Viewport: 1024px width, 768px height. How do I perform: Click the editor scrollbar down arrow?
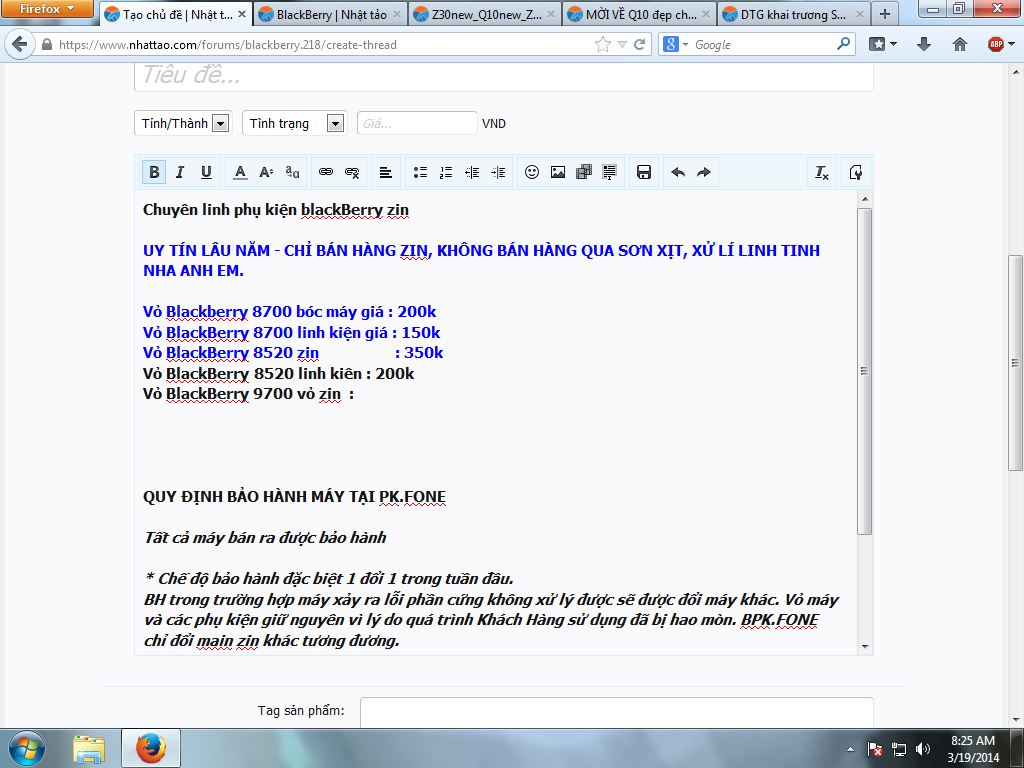coord(865,647)
